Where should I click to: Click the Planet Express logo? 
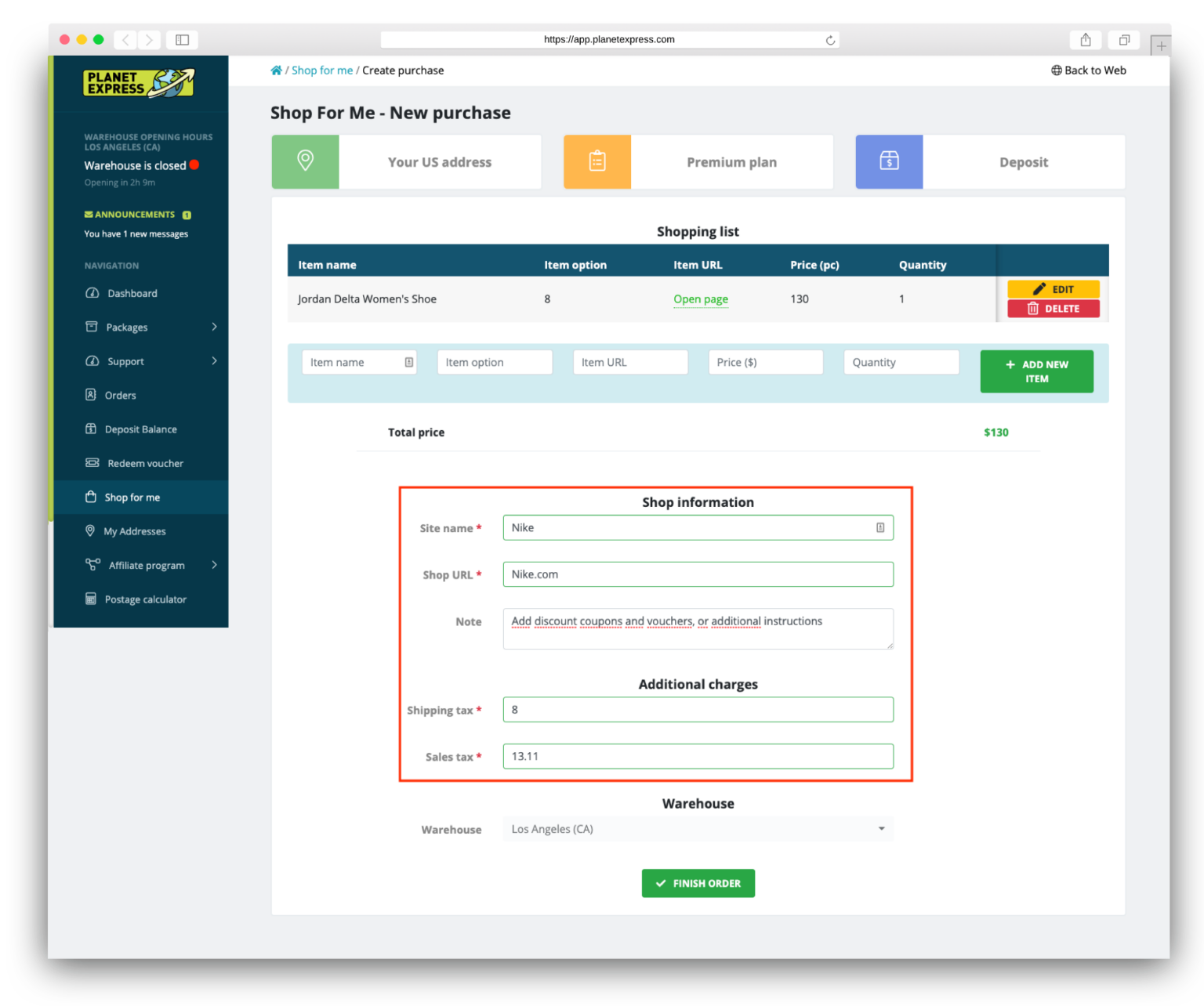pyautogui.click(x=139, y=83)
